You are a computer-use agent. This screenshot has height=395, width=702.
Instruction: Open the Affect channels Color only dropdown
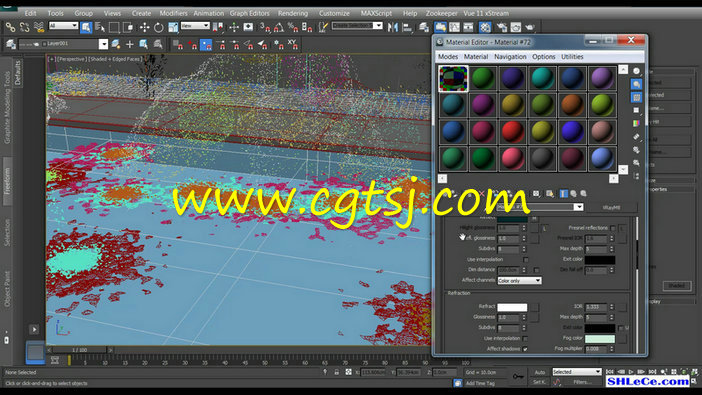click(x=519, y=280)
